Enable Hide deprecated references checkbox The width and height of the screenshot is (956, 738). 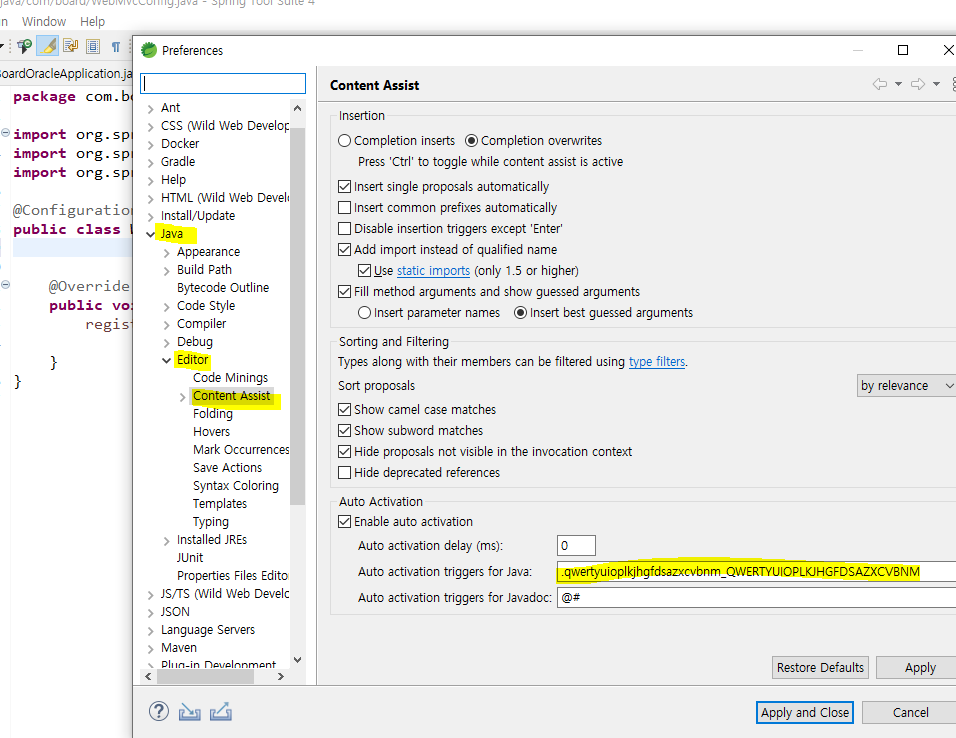tap(344, 473)
